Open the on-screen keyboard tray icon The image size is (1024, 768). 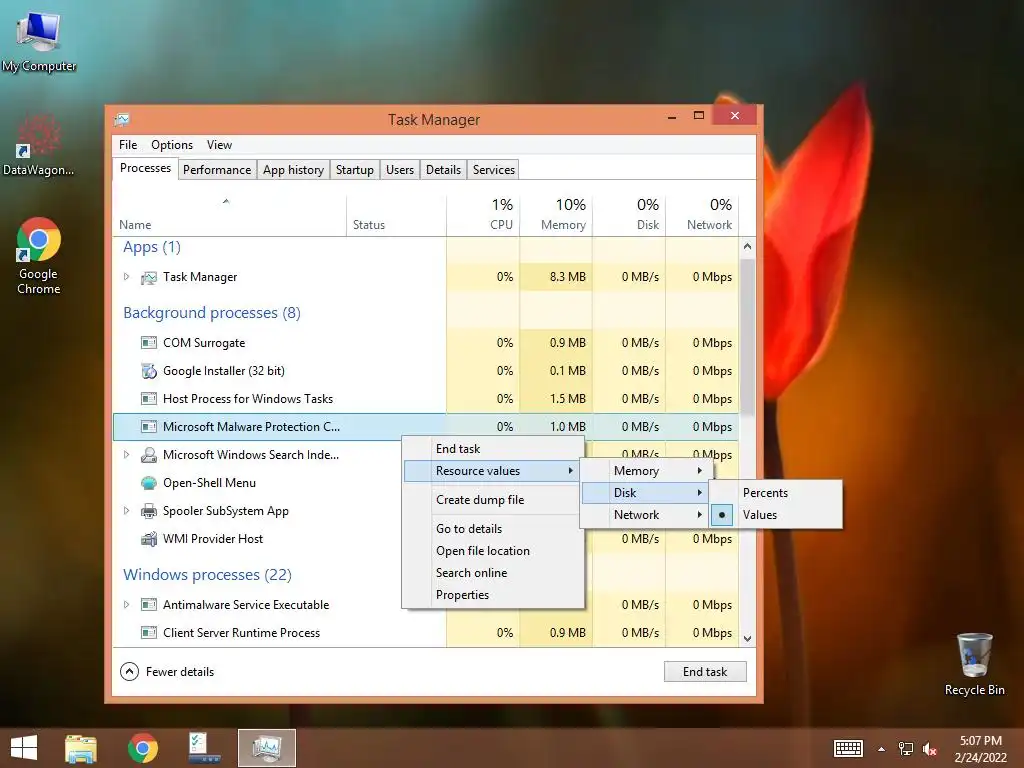click(848, 748)
